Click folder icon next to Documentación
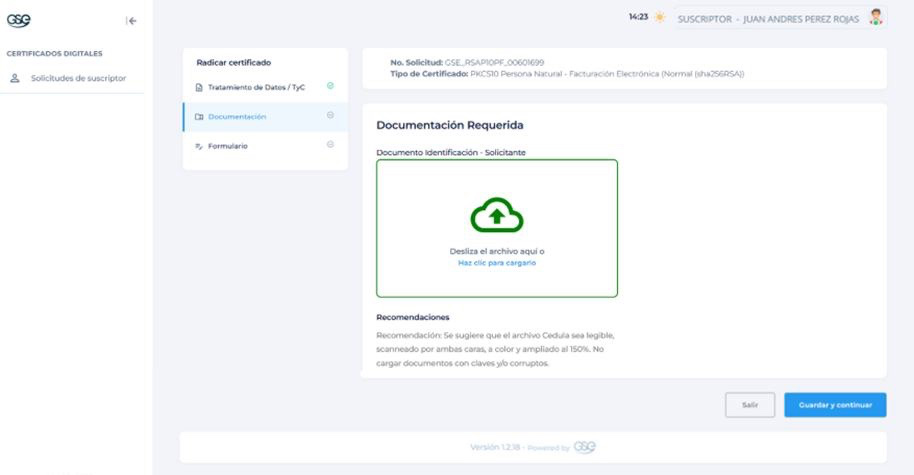Screen dimensions: 914x475 point(199,117)
